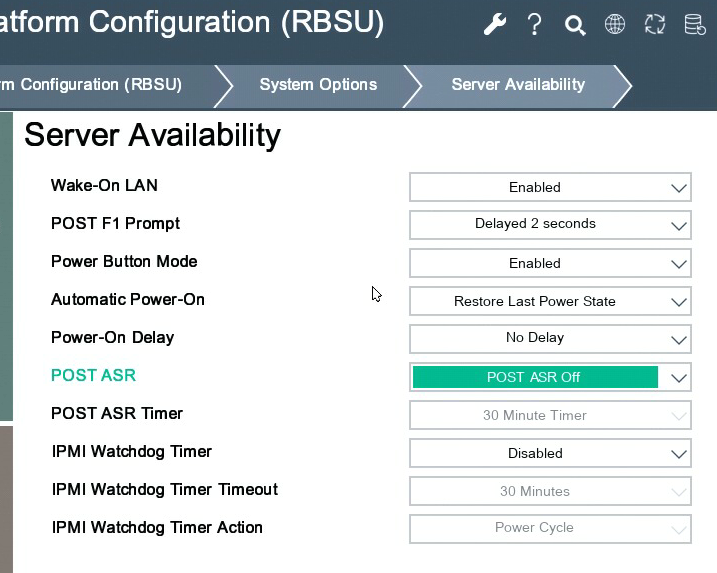
Task: Open the Wake-On LAN dropdown
Action: point(550,187)
